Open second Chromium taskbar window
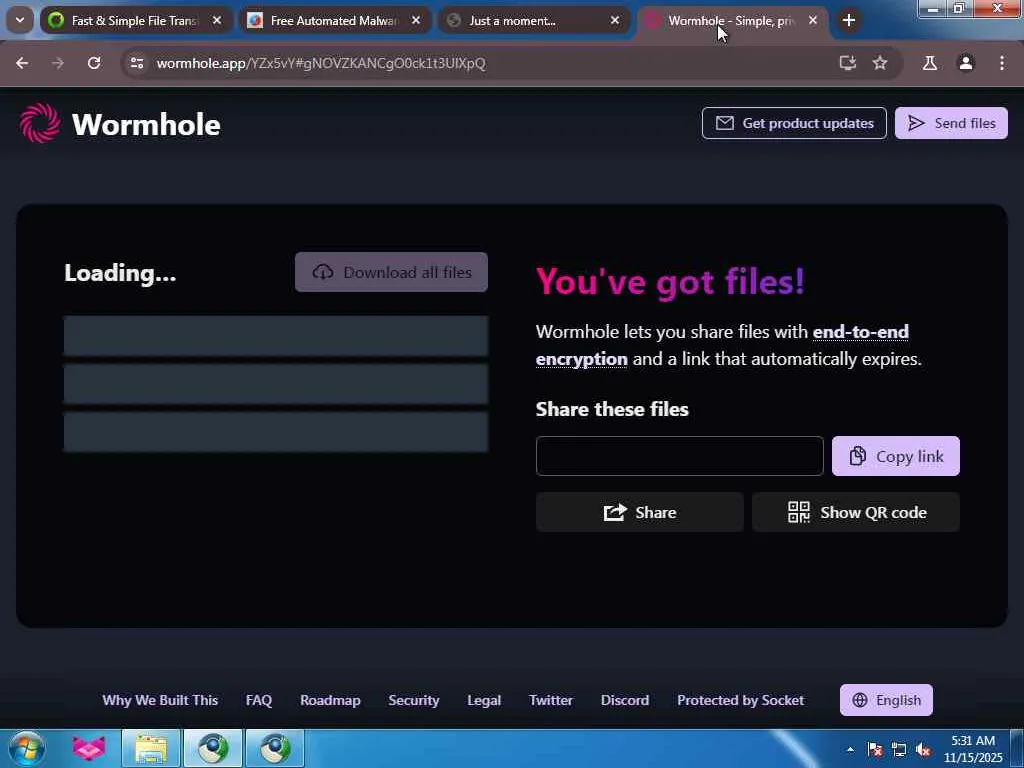1024x768 pixels. click(x=274, y=748)
